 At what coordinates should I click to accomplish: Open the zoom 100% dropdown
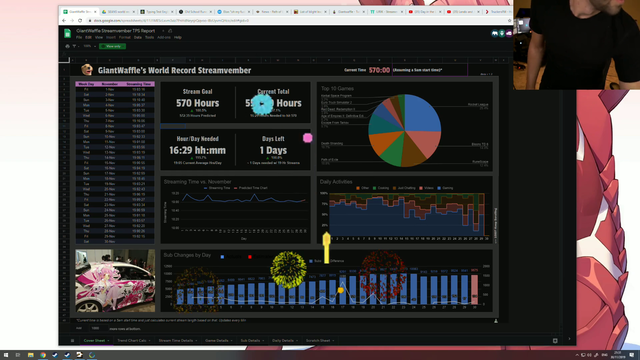click(x=90, y=46)
